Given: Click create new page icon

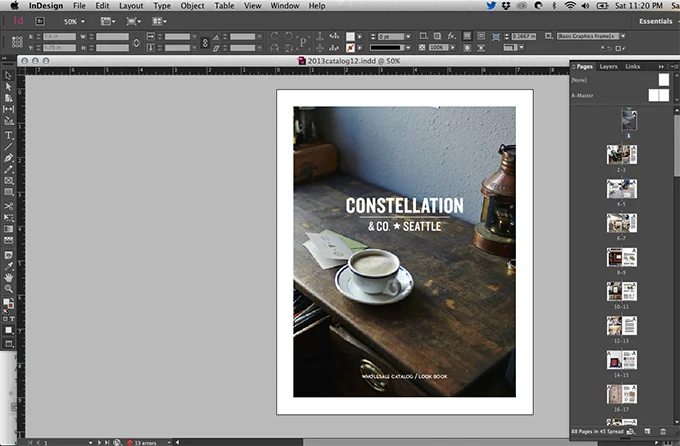Looking at the screenshot, I should pos(647,431).
